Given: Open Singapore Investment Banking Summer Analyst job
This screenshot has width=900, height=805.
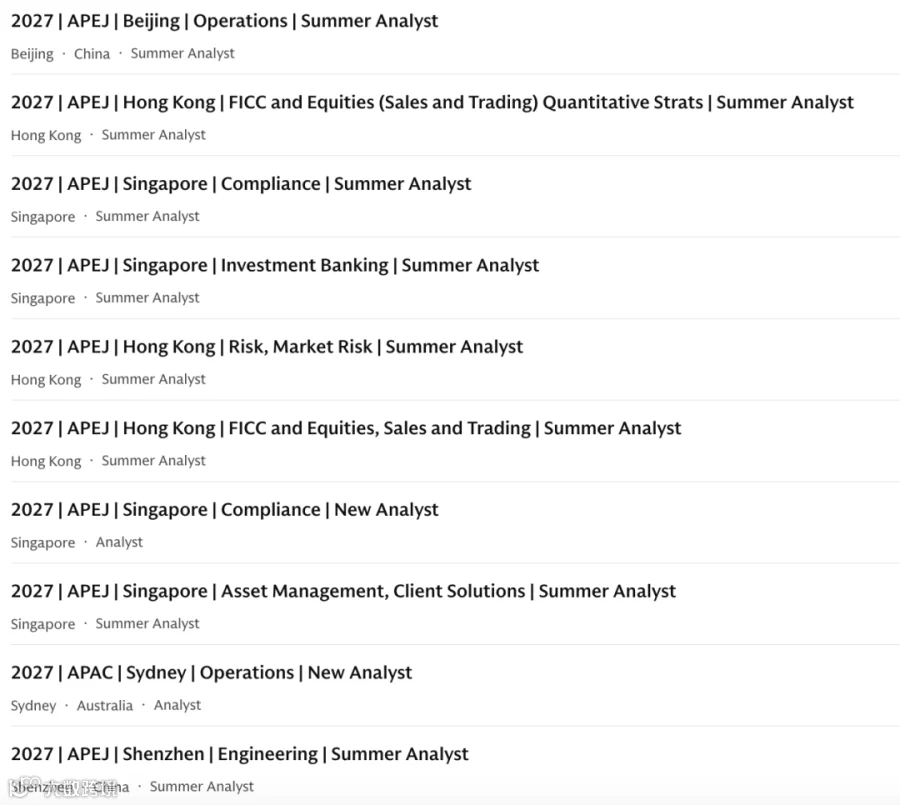Looking at the screenshot, I should point(275,265).
